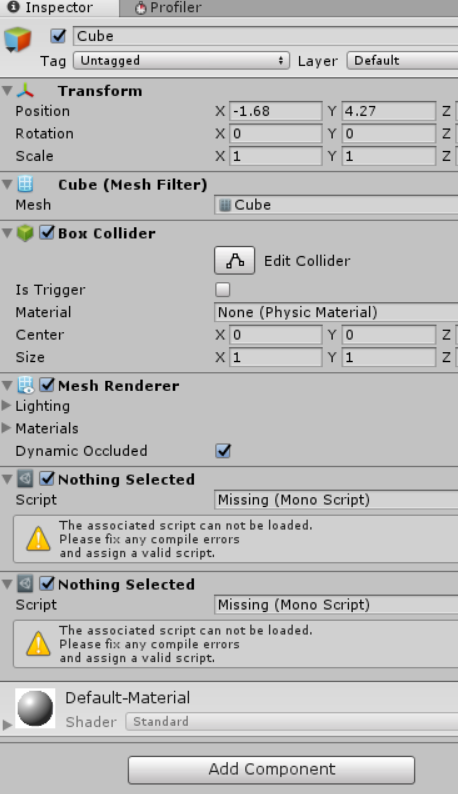Open the Tag dropdown set to Untagged
Screen dimensions: 458x794
pyautogui.click(x=181, y=60)
